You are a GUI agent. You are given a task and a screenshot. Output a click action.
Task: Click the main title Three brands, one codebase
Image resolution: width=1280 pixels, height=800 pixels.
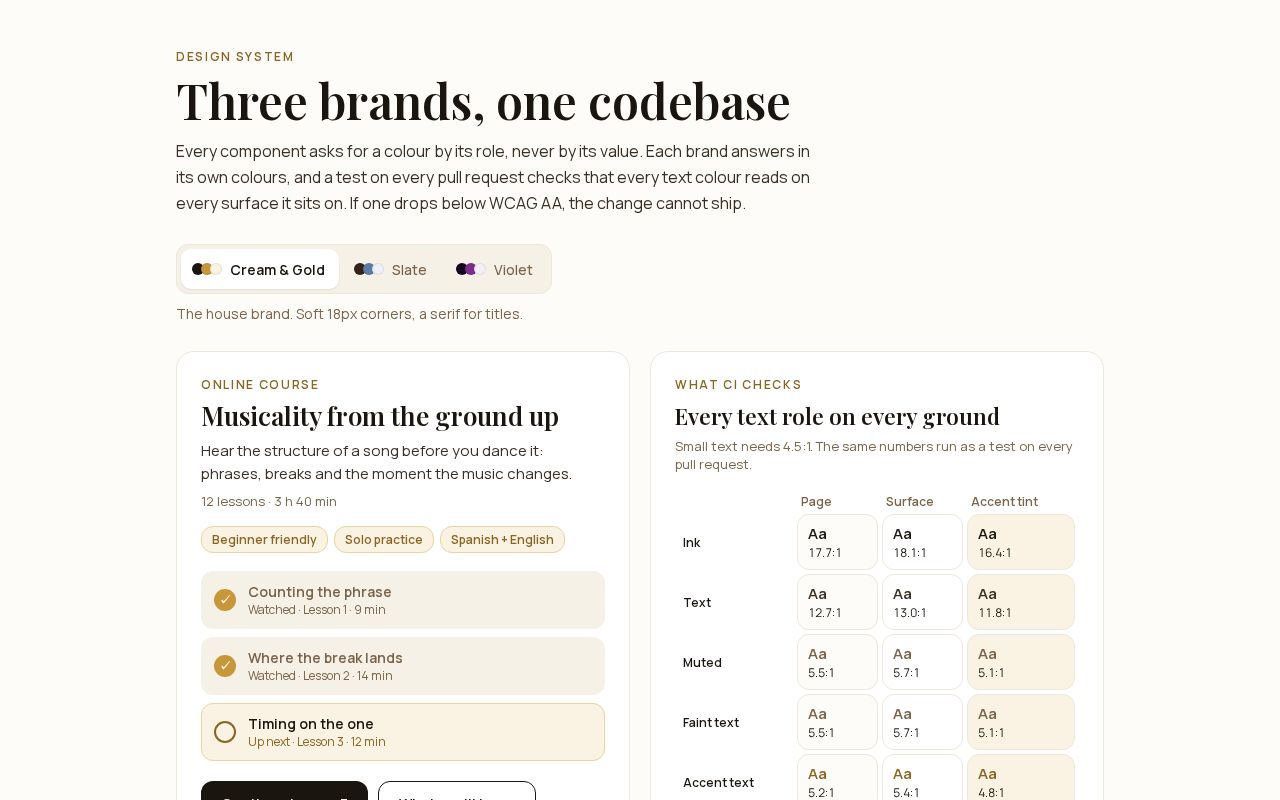pos(483,101)
